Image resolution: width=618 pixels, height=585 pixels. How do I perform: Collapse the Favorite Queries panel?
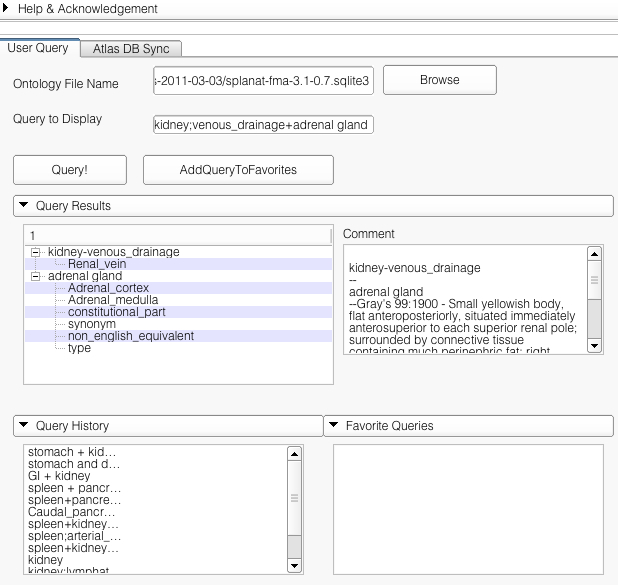click(x=335, y=426)
